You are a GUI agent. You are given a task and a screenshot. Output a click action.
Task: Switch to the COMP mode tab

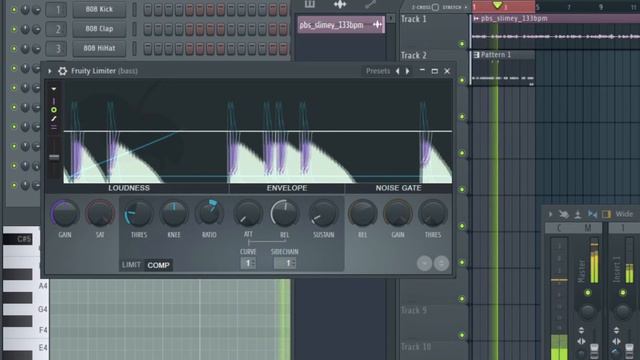pos(158,265)
